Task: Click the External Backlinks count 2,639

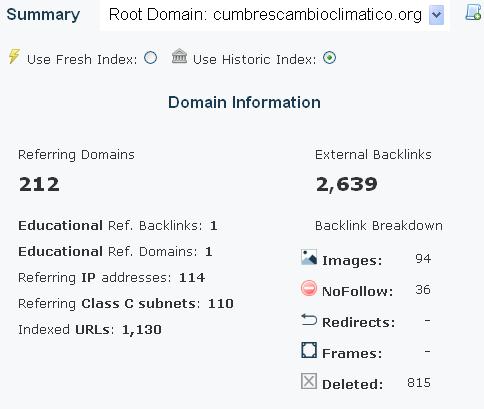Action: pos(347,184)
